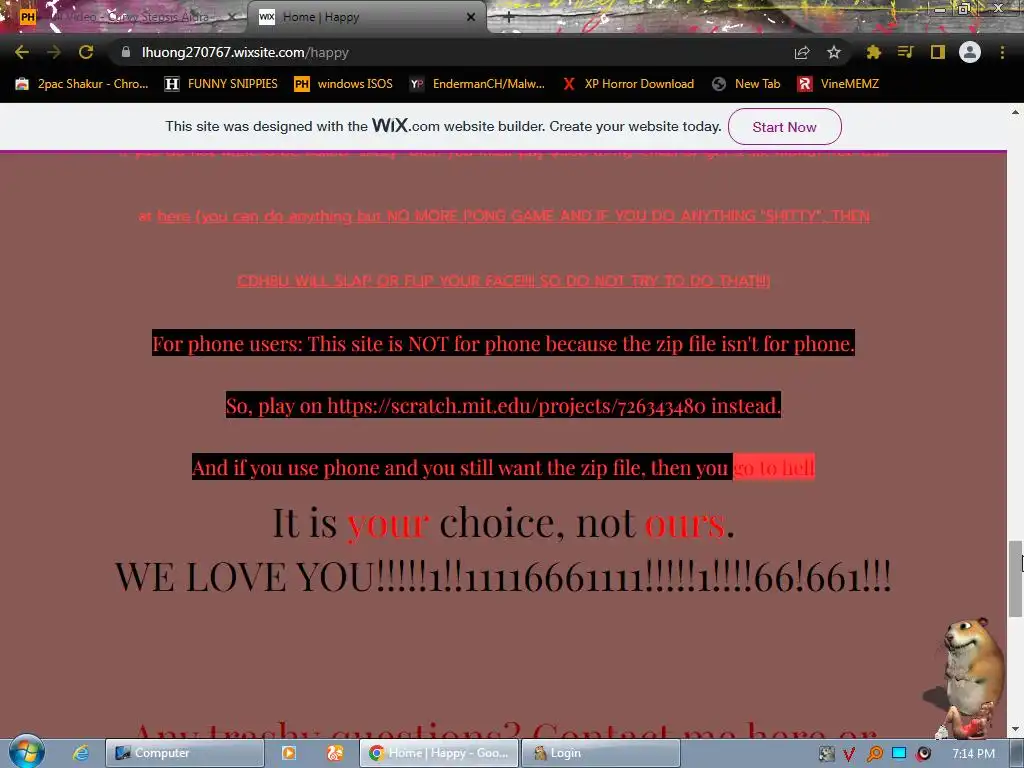Toggle the browser side panel icon
The height and width of the screenshot is (768, 1024).
click(938, 52)
